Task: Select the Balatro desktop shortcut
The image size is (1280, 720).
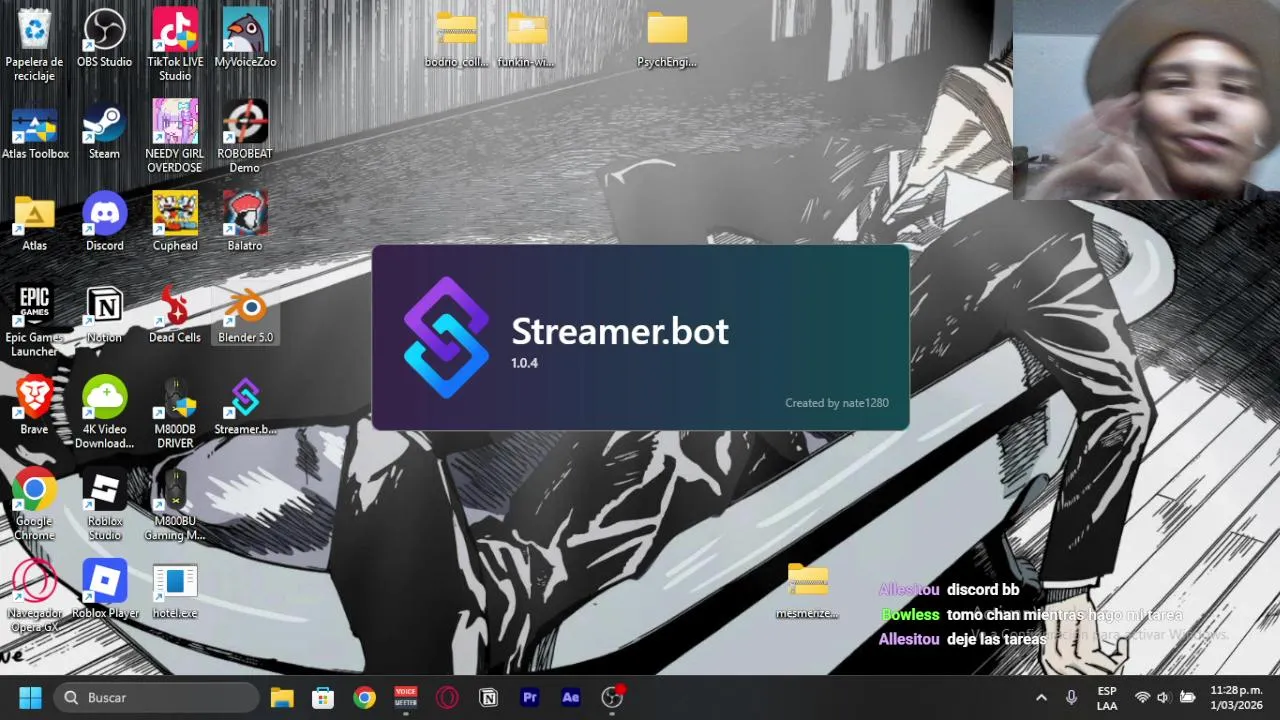Action: pyautogui.click(x=245, y=222)
